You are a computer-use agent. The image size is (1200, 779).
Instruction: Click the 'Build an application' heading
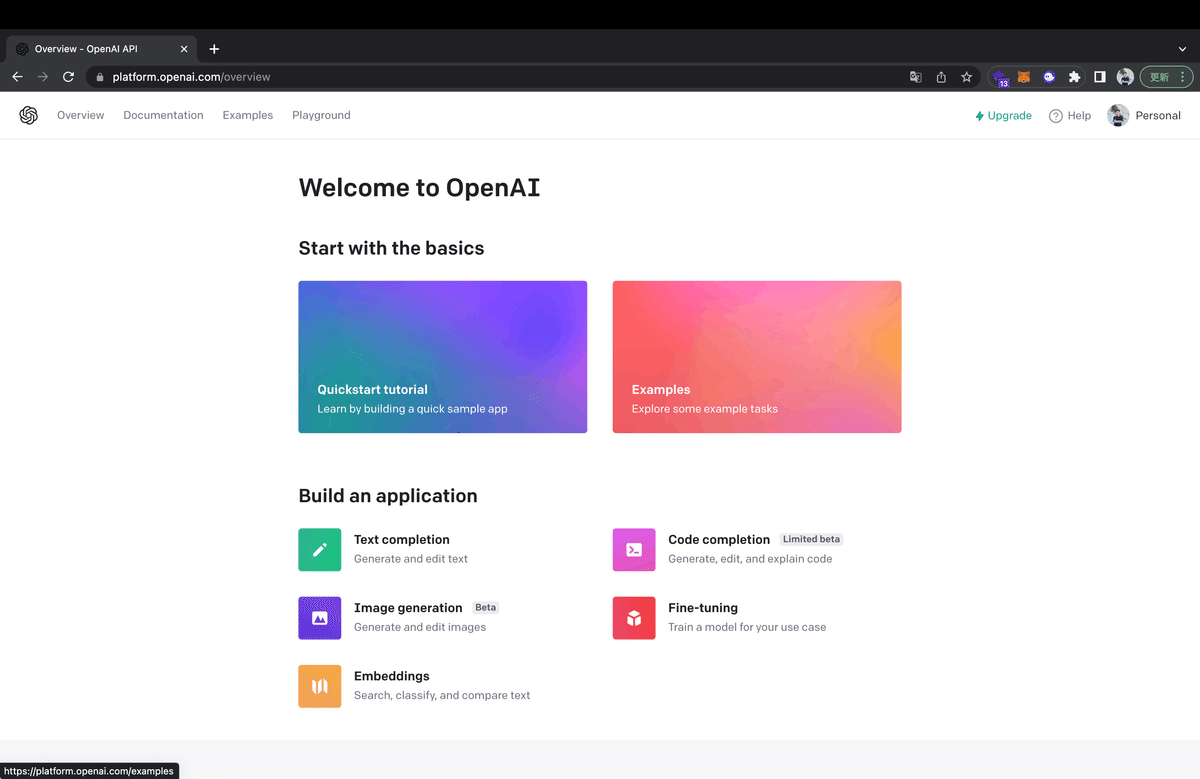(x=388, y=496)
